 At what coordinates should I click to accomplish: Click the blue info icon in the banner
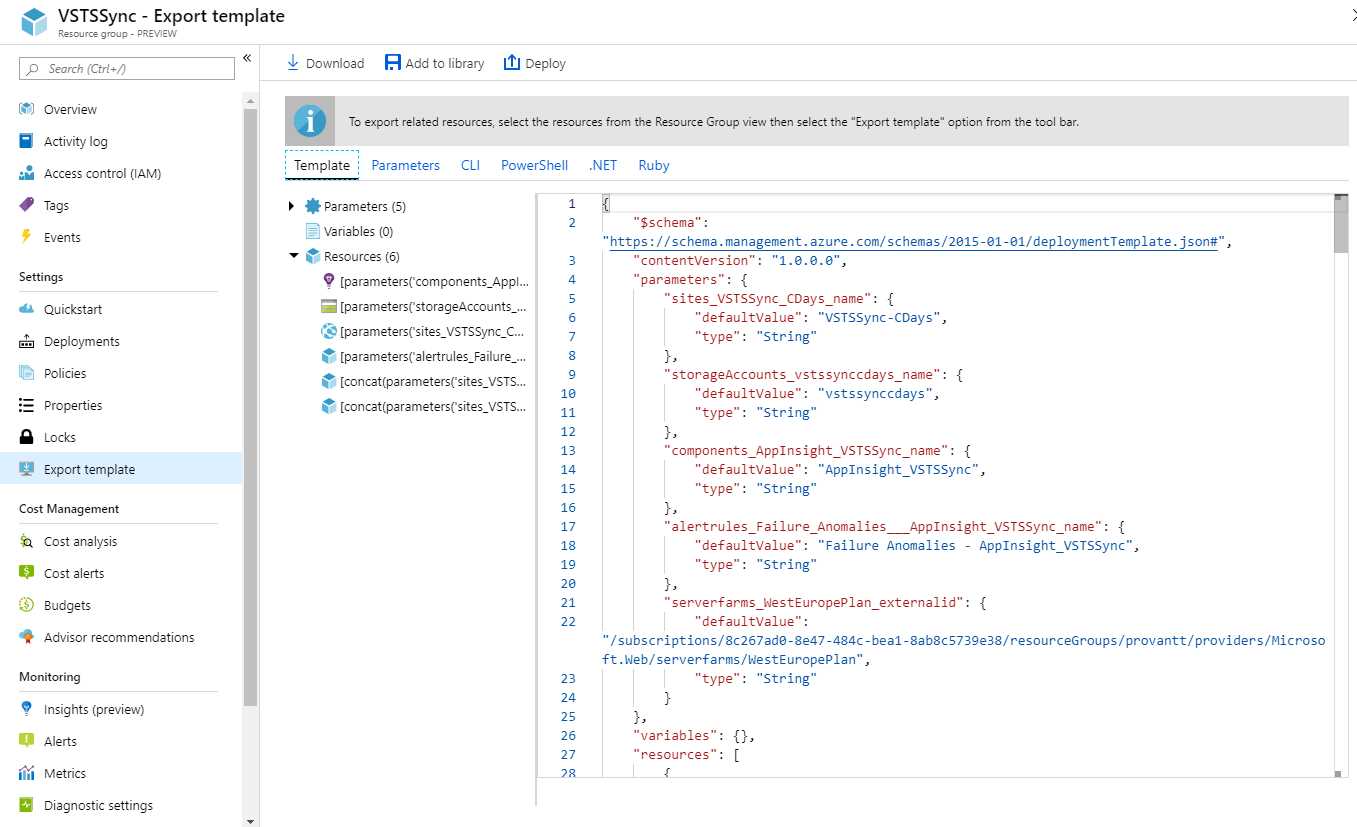[309, 121]
